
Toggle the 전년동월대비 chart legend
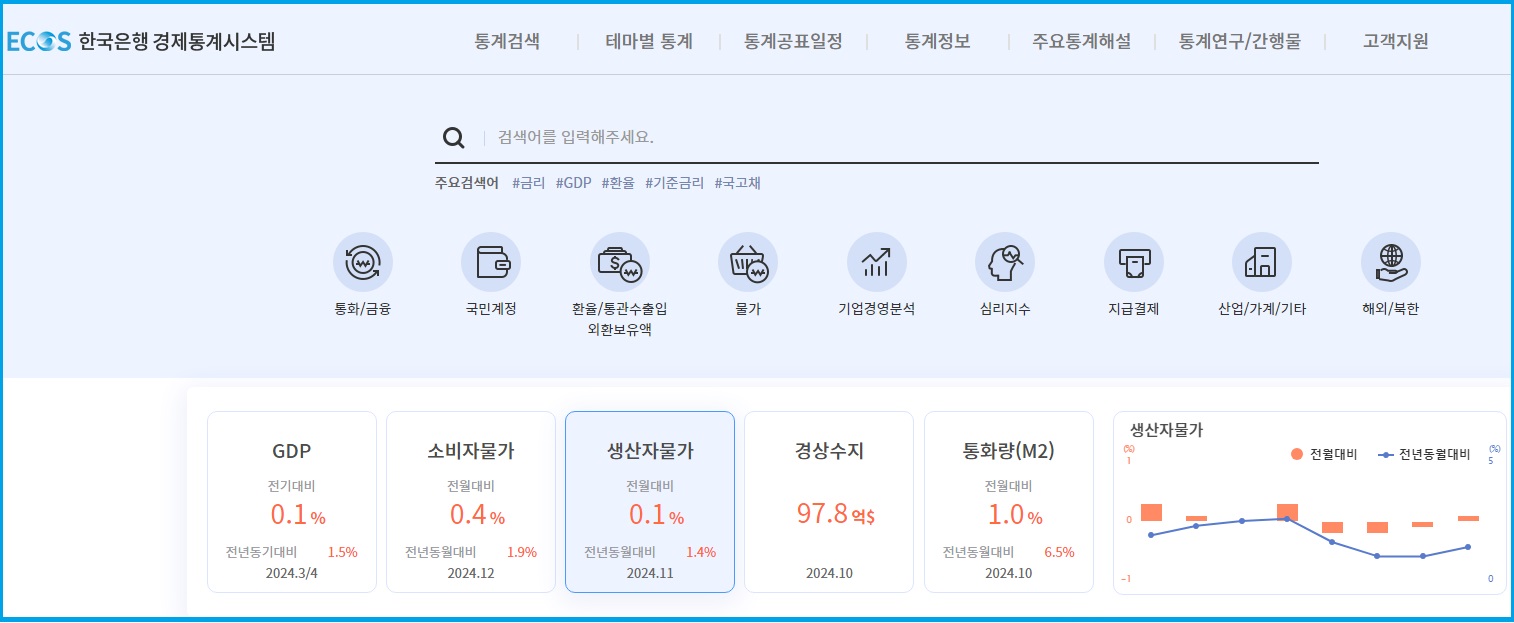pyautogui.click(x=1424, y=454)
